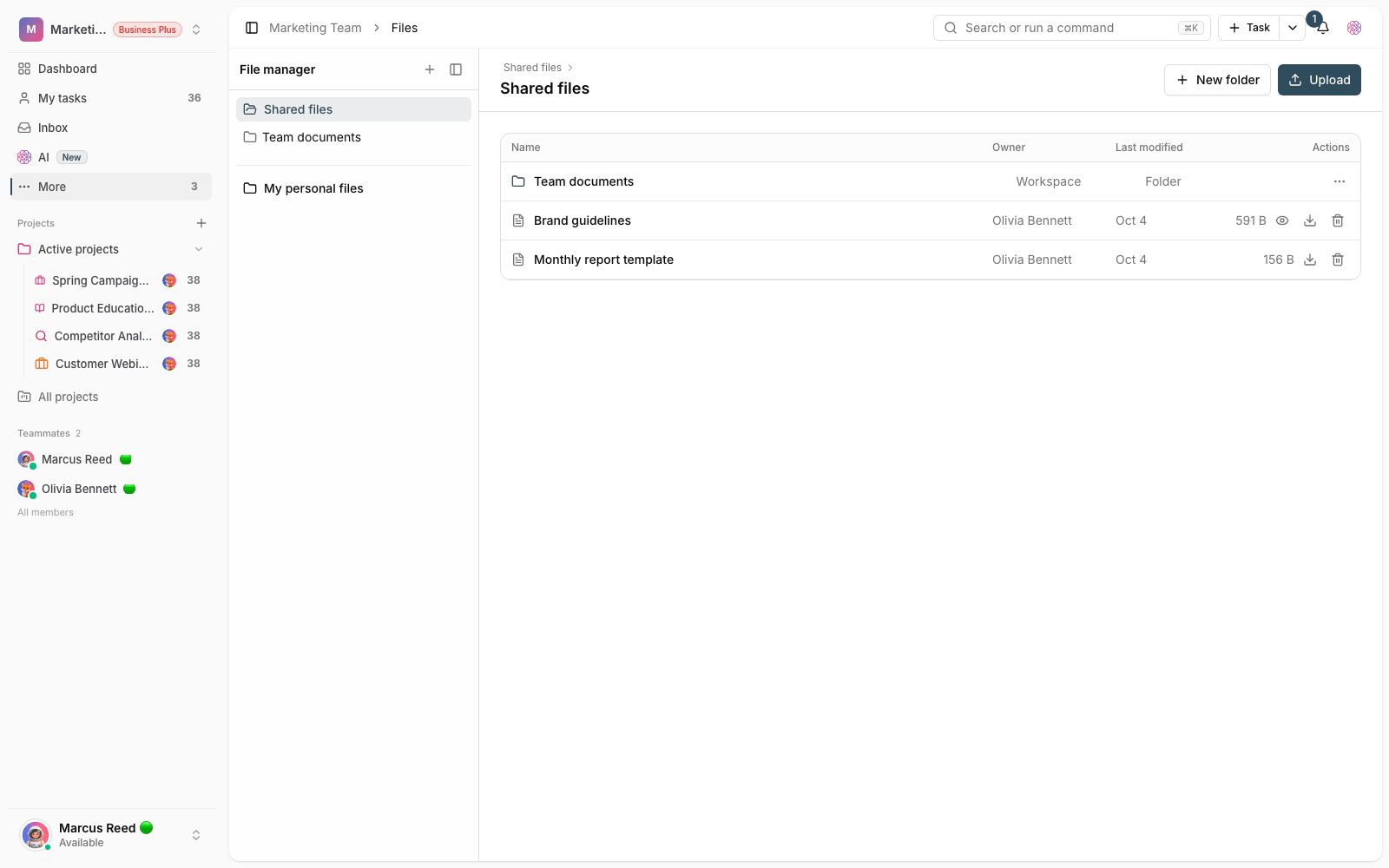Toggle the File manager panel layout icon

click(456, 69)
